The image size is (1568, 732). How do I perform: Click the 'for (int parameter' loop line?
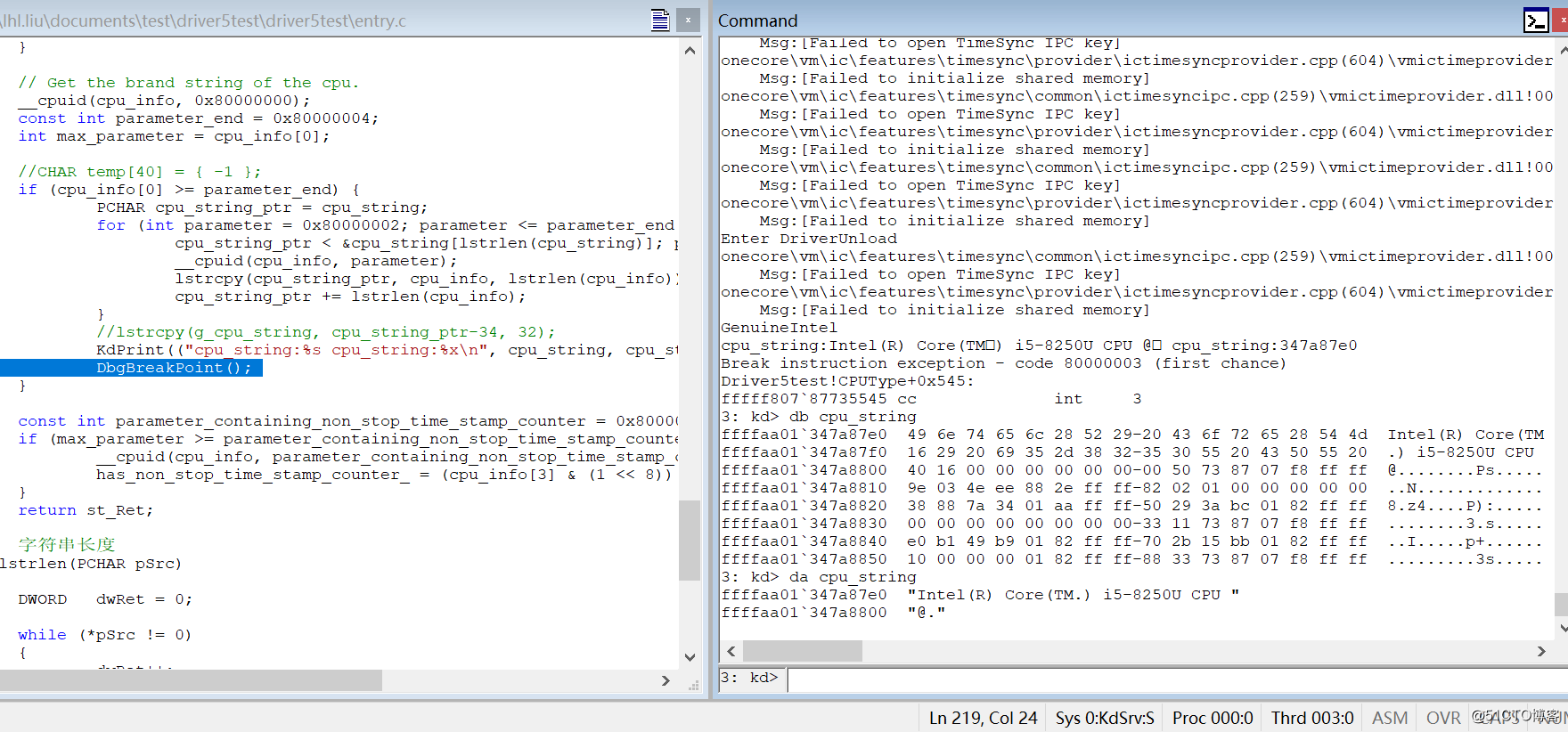[386, 225]
